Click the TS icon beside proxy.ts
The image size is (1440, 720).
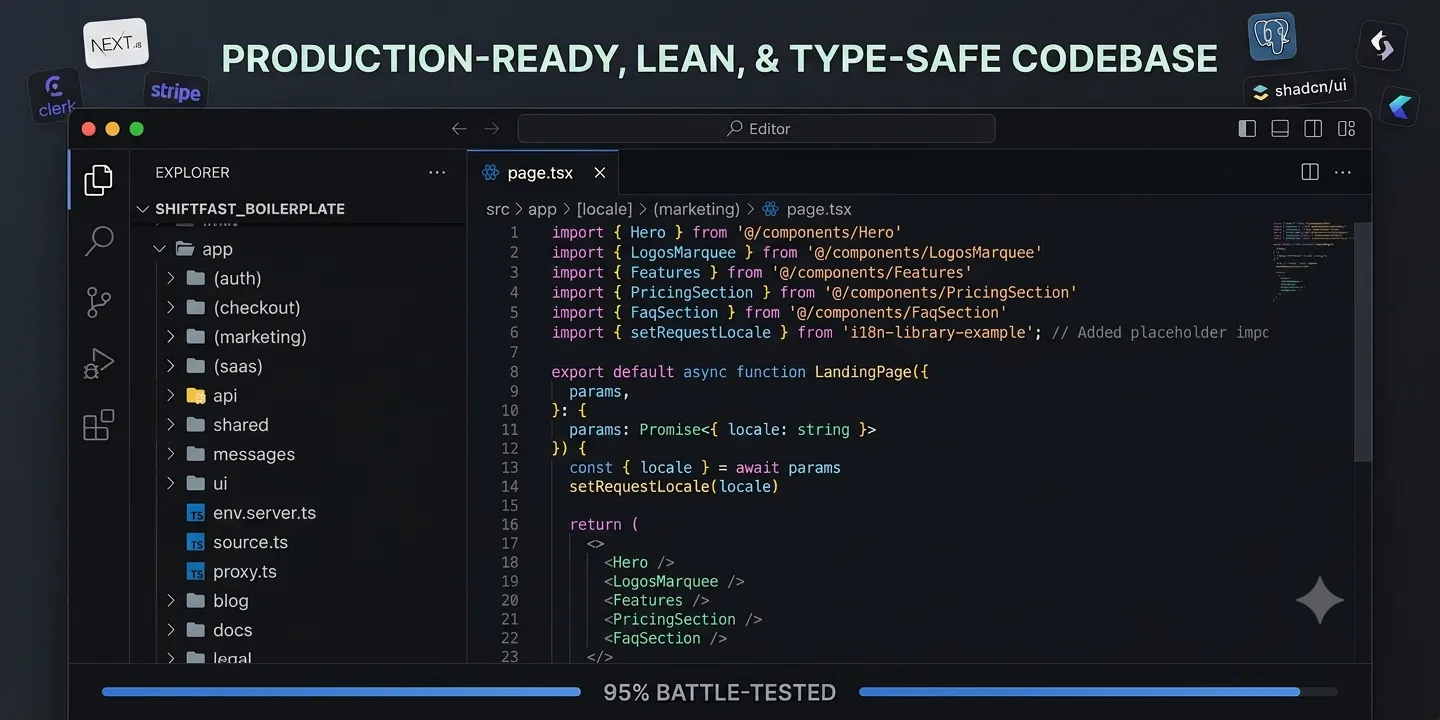(196, 572)
